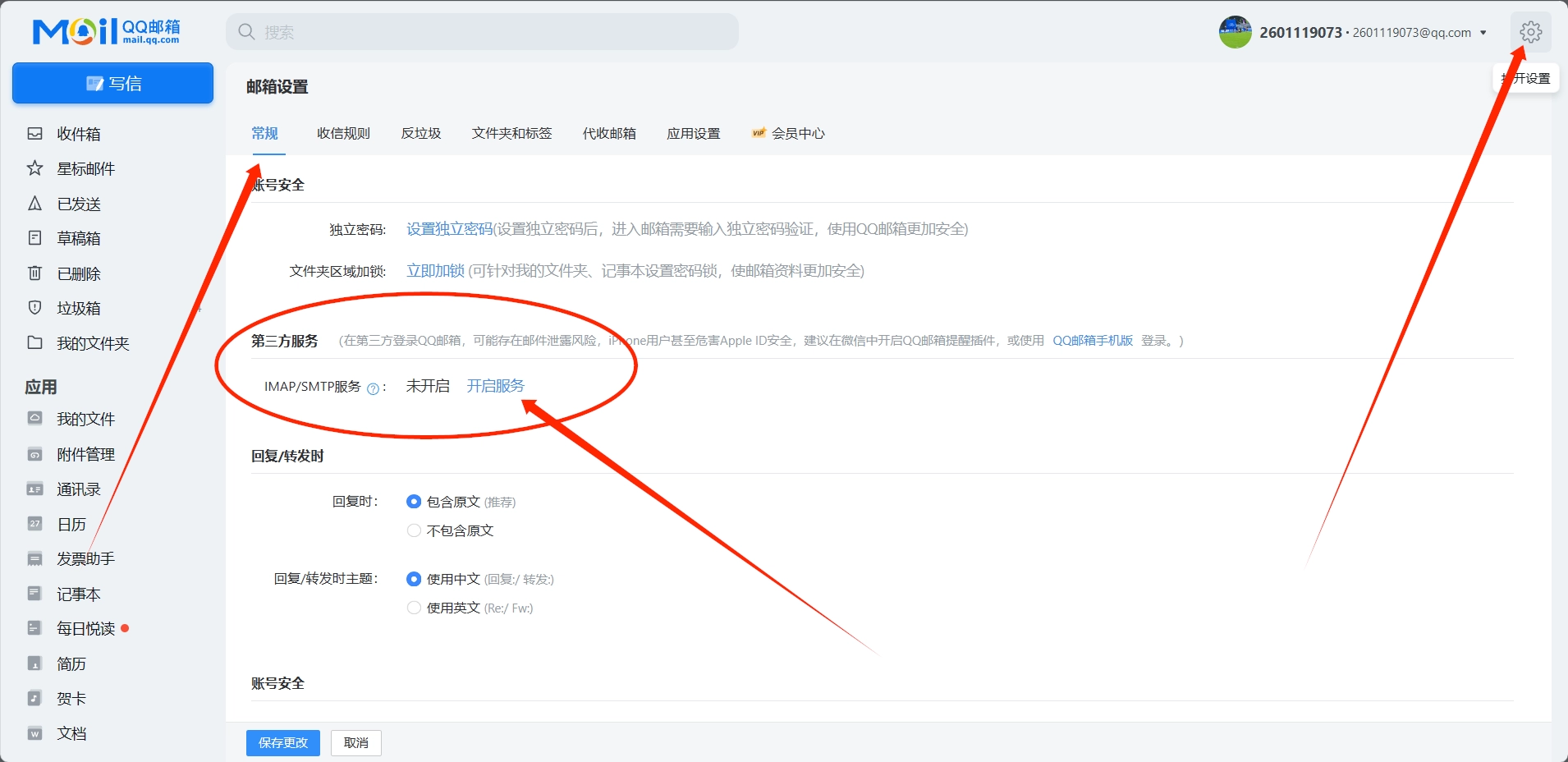
Task: Click the QQ Mail logo
Action: (x=106, y=31)
